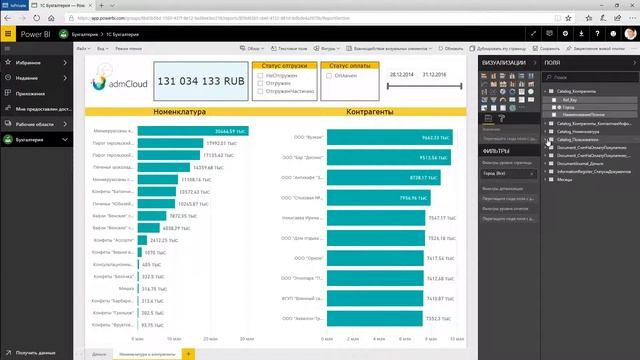Select the gauge visualization icon
This screenshot has height=360, width=640.
[x=502, y=100]
